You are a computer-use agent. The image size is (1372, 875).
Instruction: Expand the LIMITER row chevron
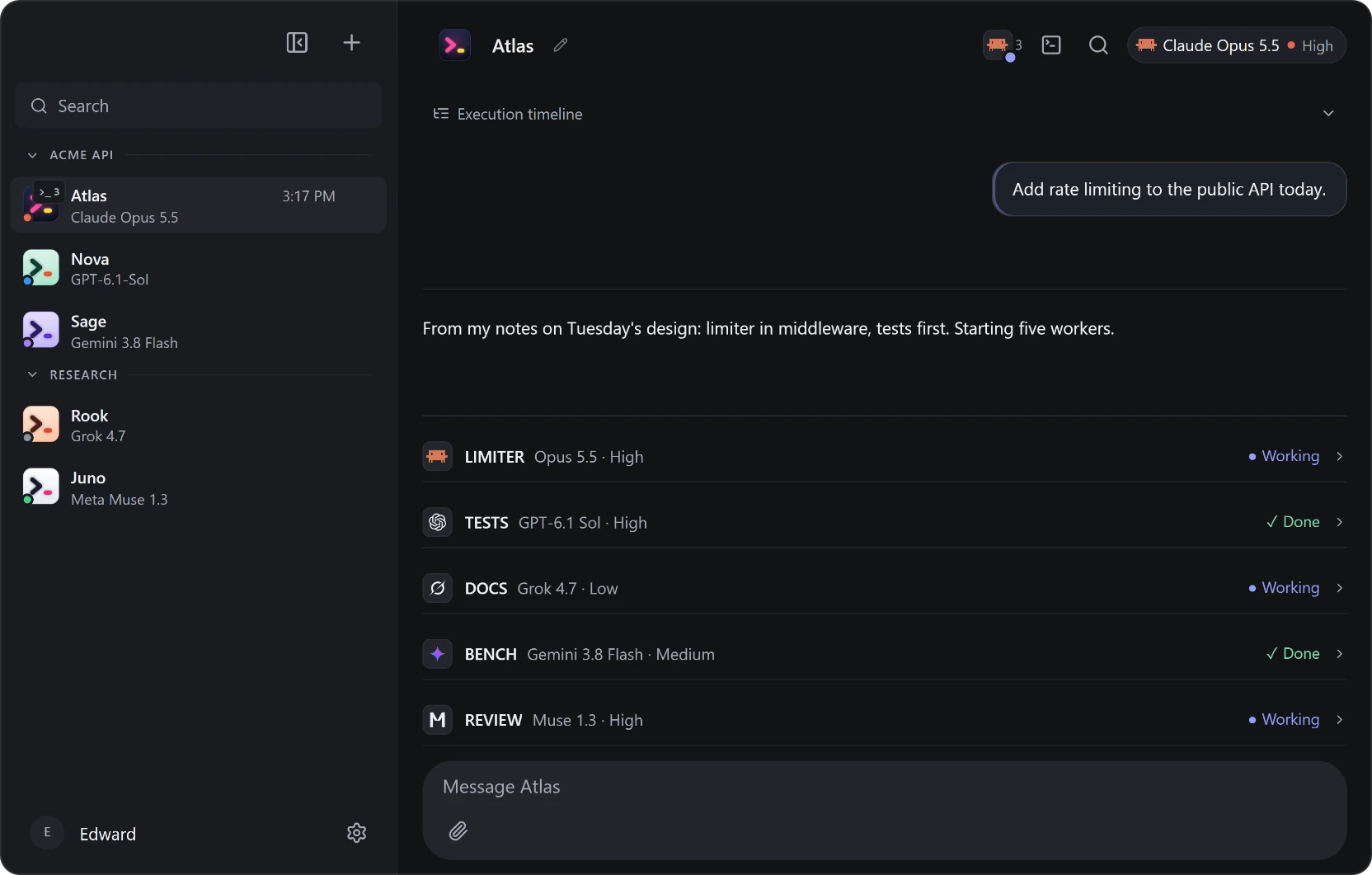click(x=1340, y=456)
